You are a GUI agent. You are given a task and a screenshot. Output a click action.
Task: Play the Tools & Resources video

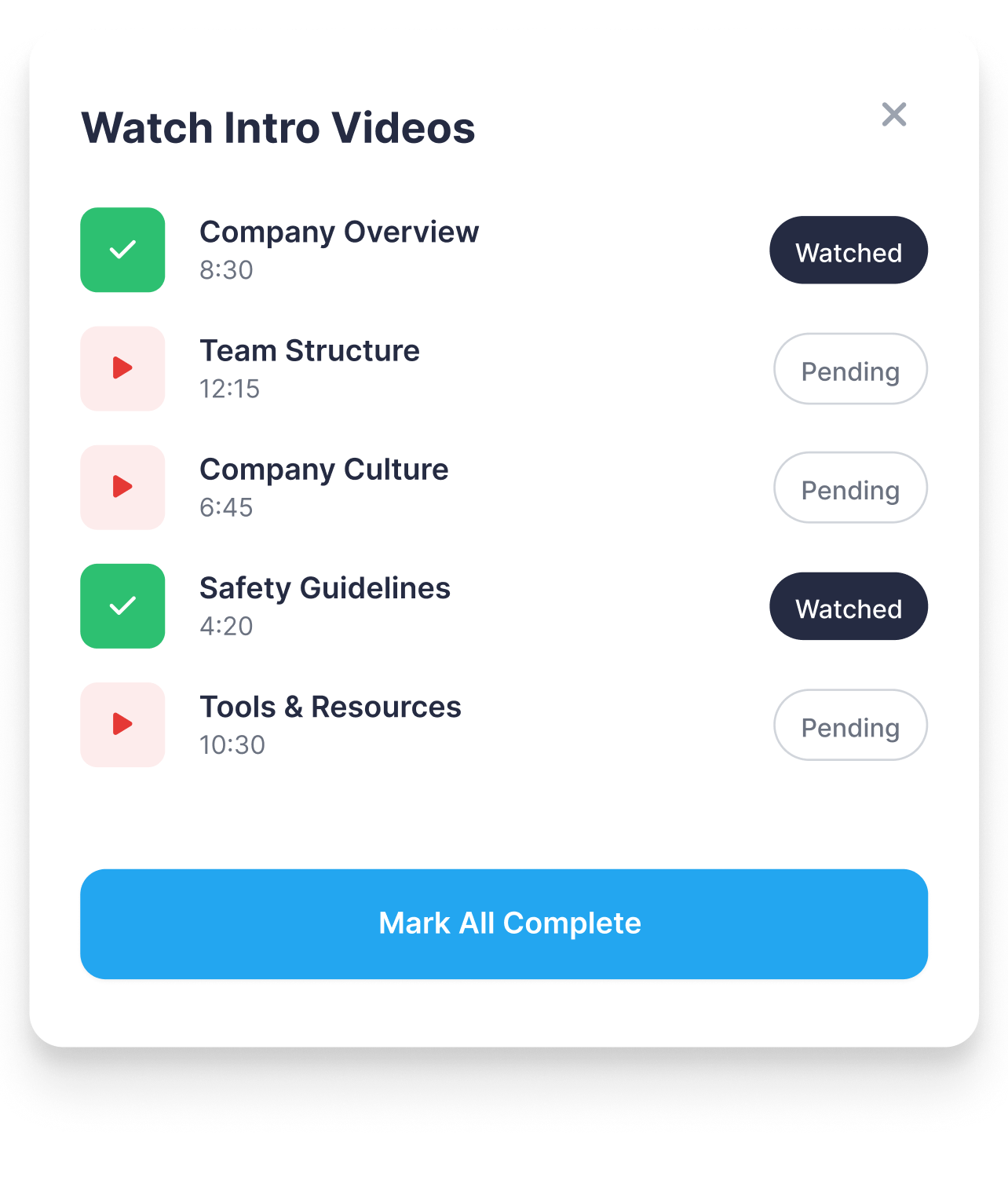click(x=122, y=724)
